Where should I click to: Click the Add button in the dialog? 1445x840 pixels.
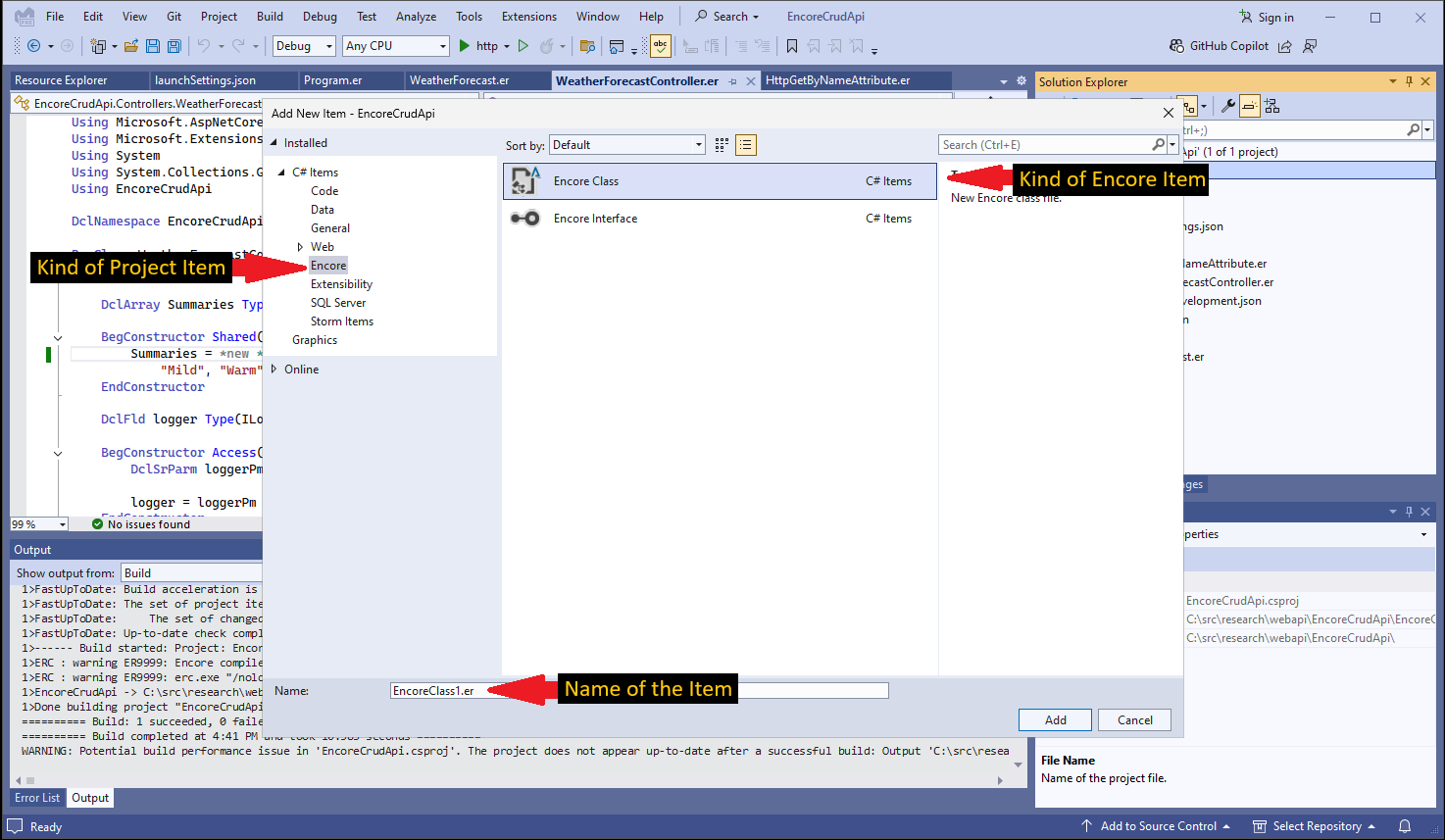coord(1055,720)
